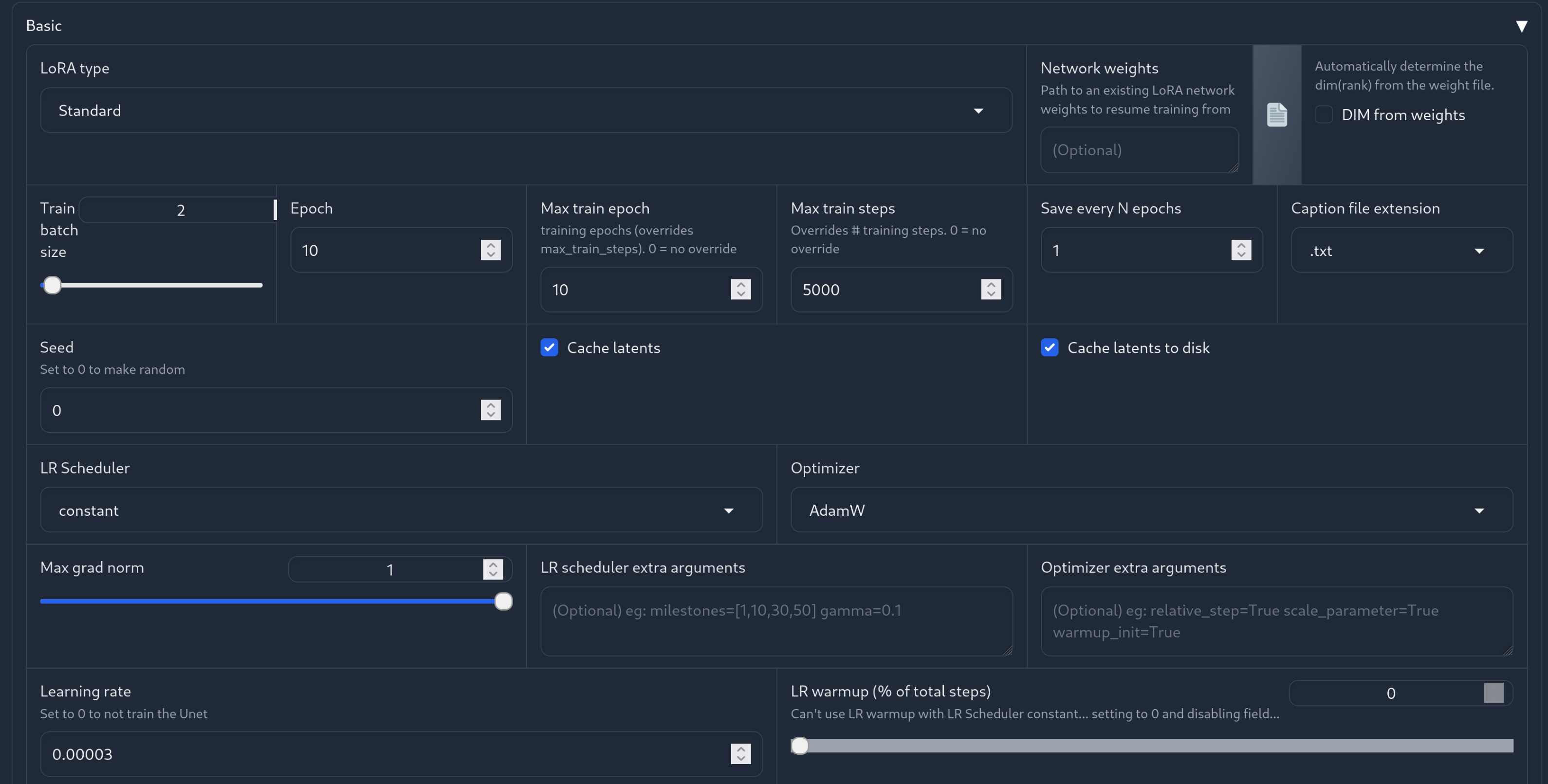Click the 'Set to 0 to not train the Unet' text

(x=124, y=714)
